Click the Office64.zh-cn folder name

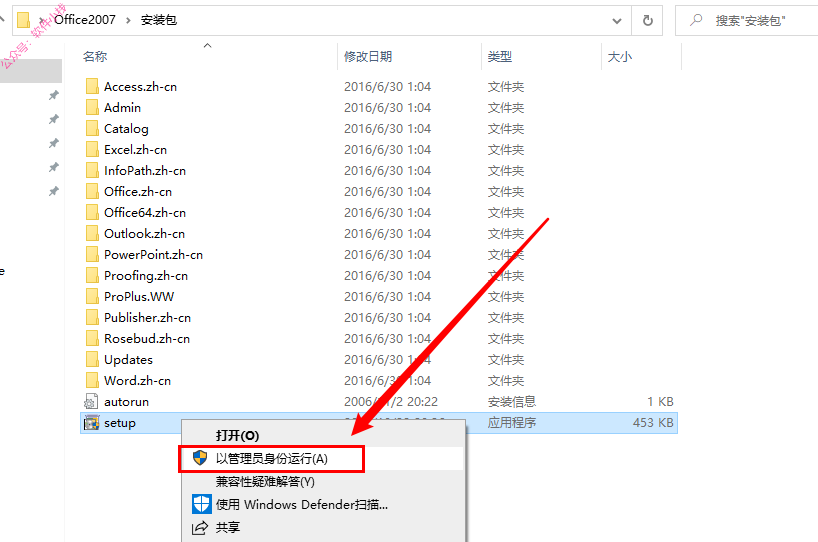pos(145,212)
